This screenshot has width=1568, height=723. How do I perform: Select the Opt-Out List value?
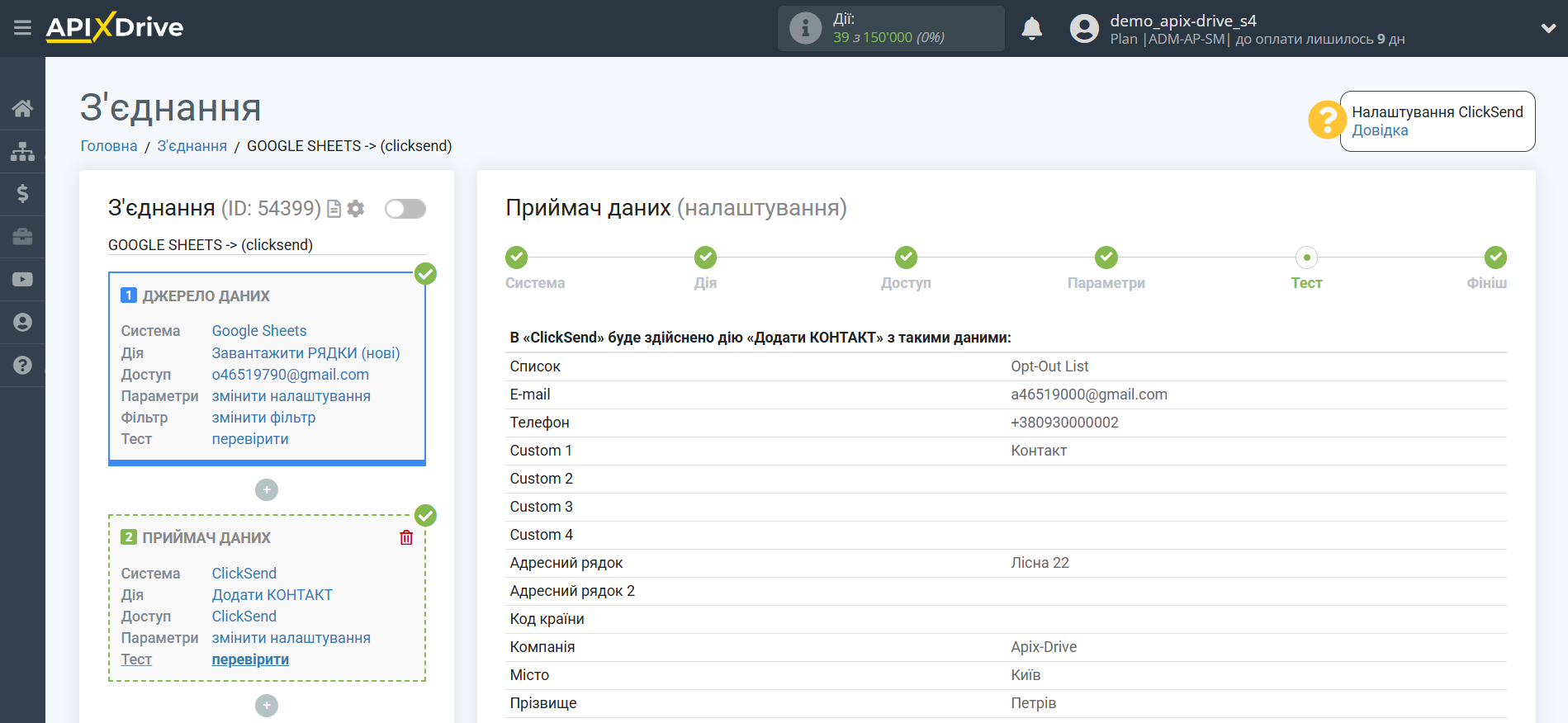1049,366
